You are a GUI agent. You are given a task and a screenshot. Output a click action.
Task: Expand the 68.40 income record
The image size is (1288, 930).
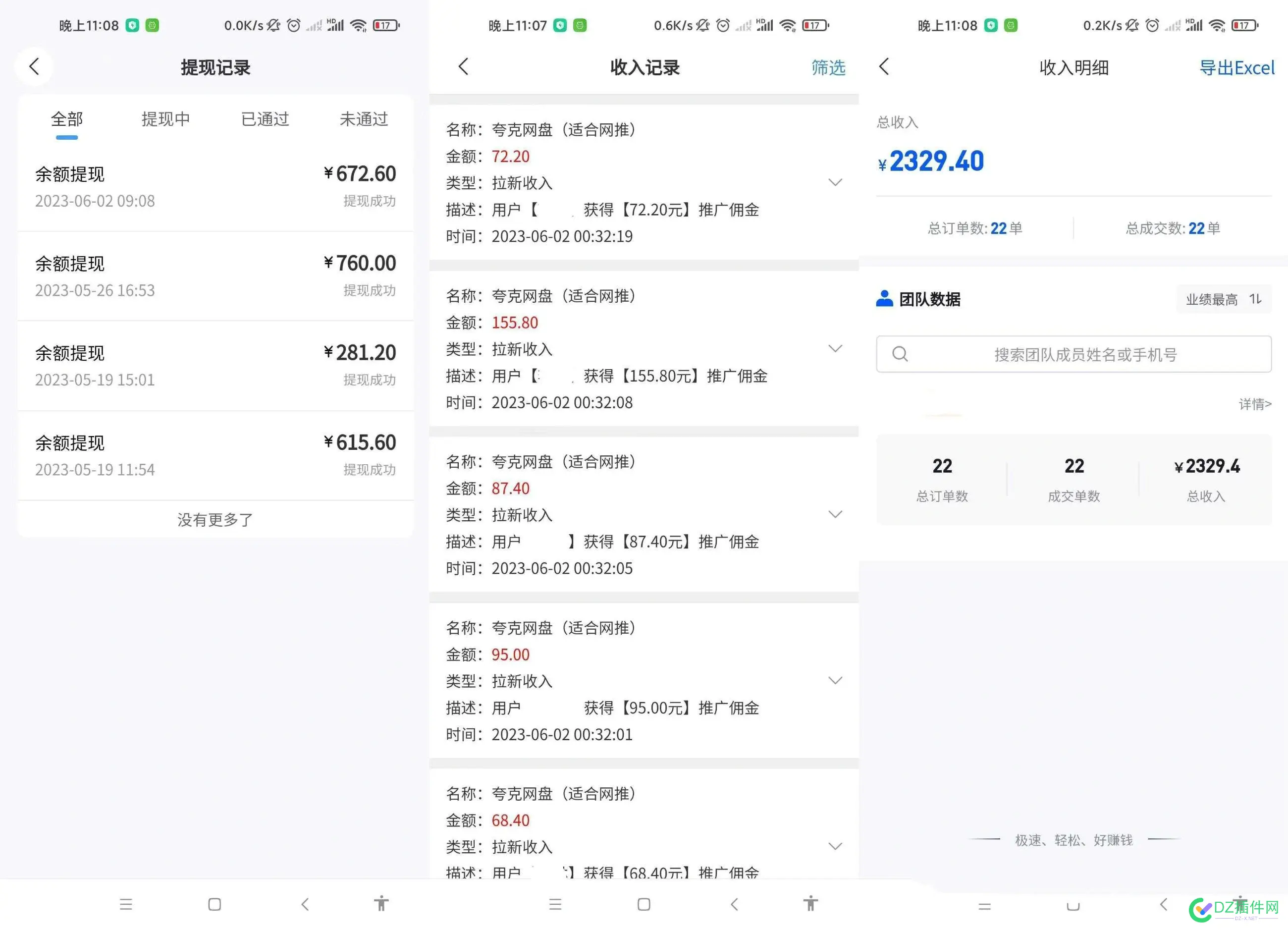[835, 846]
